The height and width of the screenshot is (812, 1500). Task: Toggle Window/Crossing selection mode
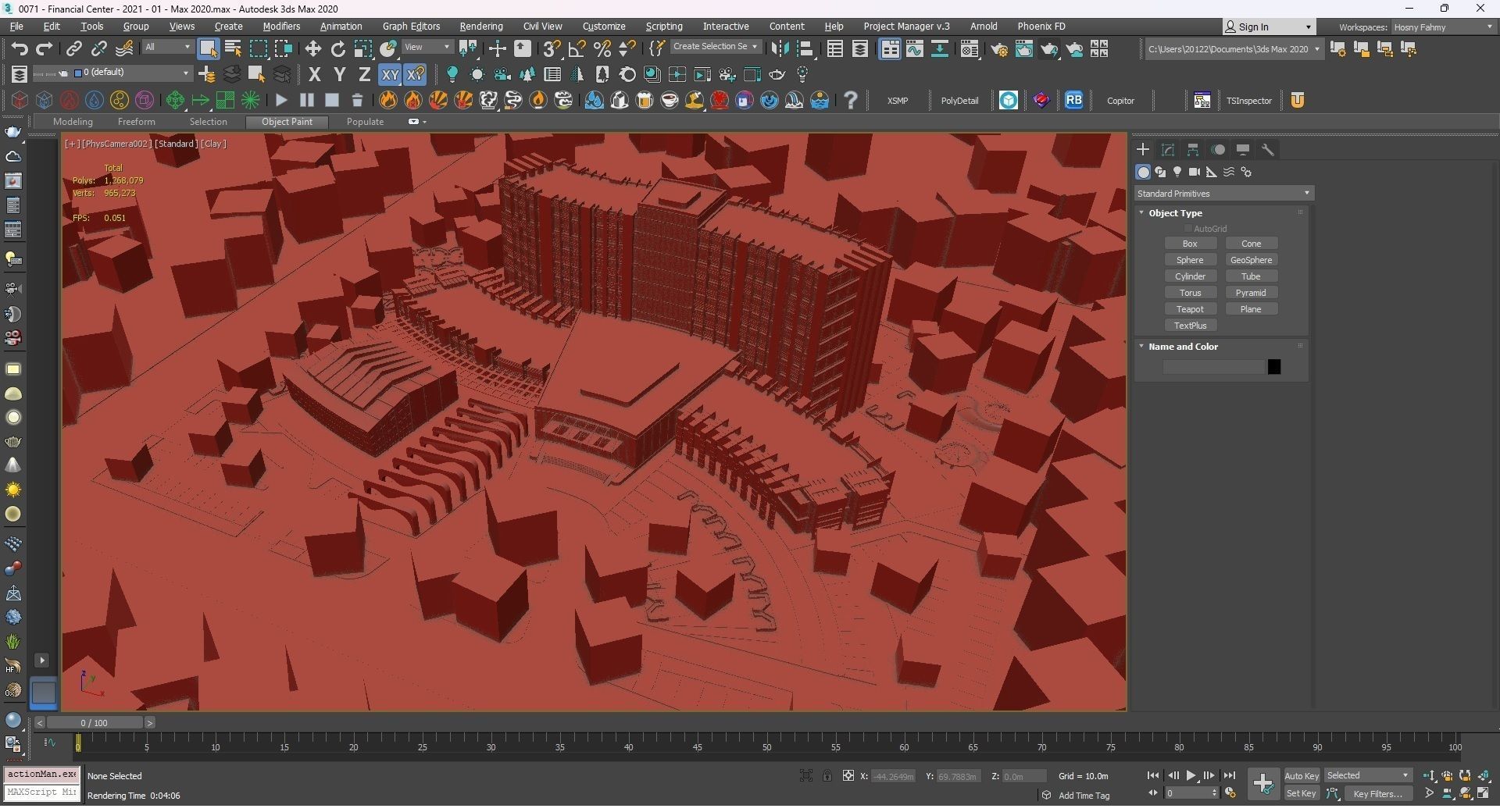point(283,48)
